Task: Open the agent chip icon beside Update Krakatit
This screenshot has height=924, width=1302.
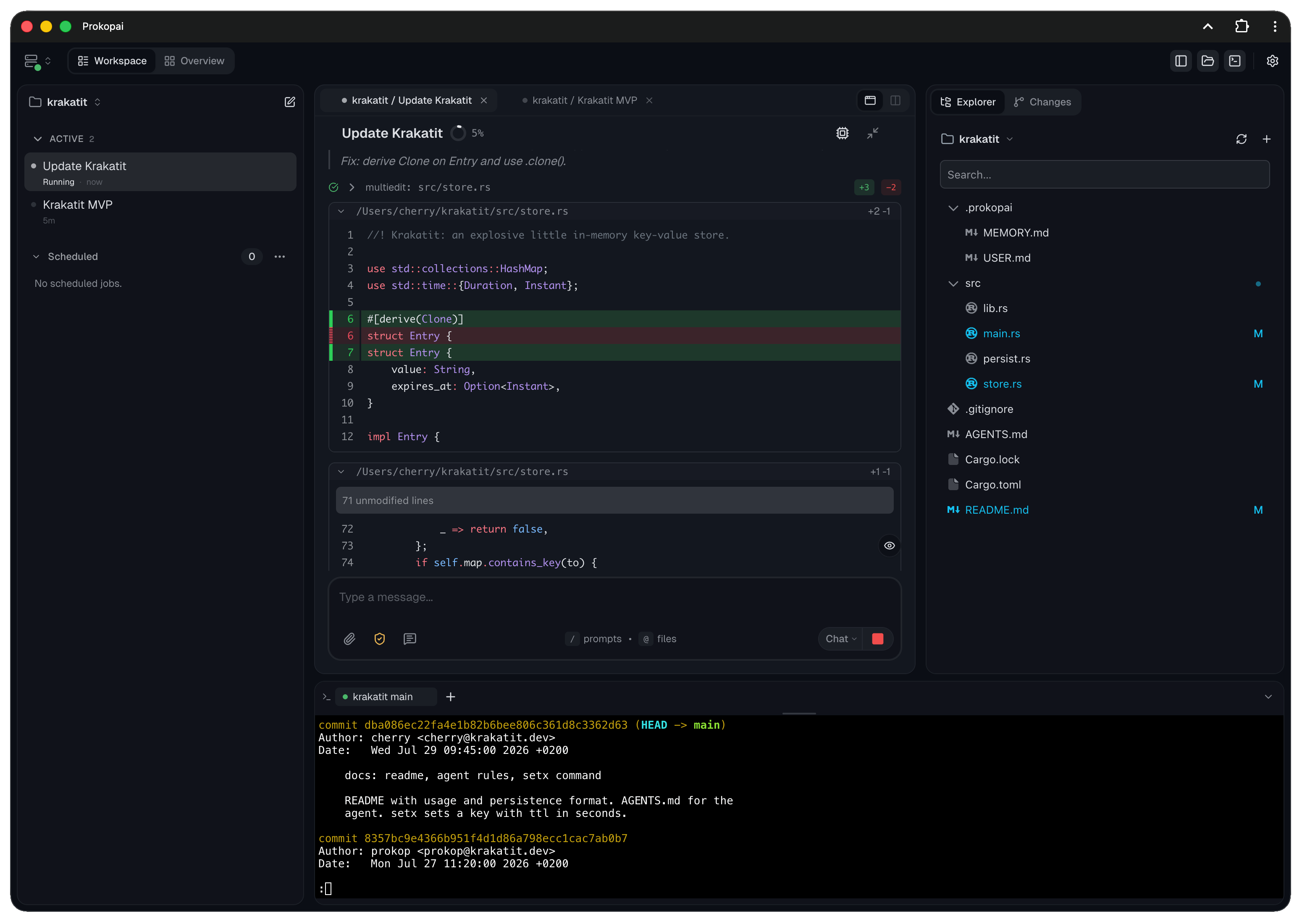Action: 842,133
